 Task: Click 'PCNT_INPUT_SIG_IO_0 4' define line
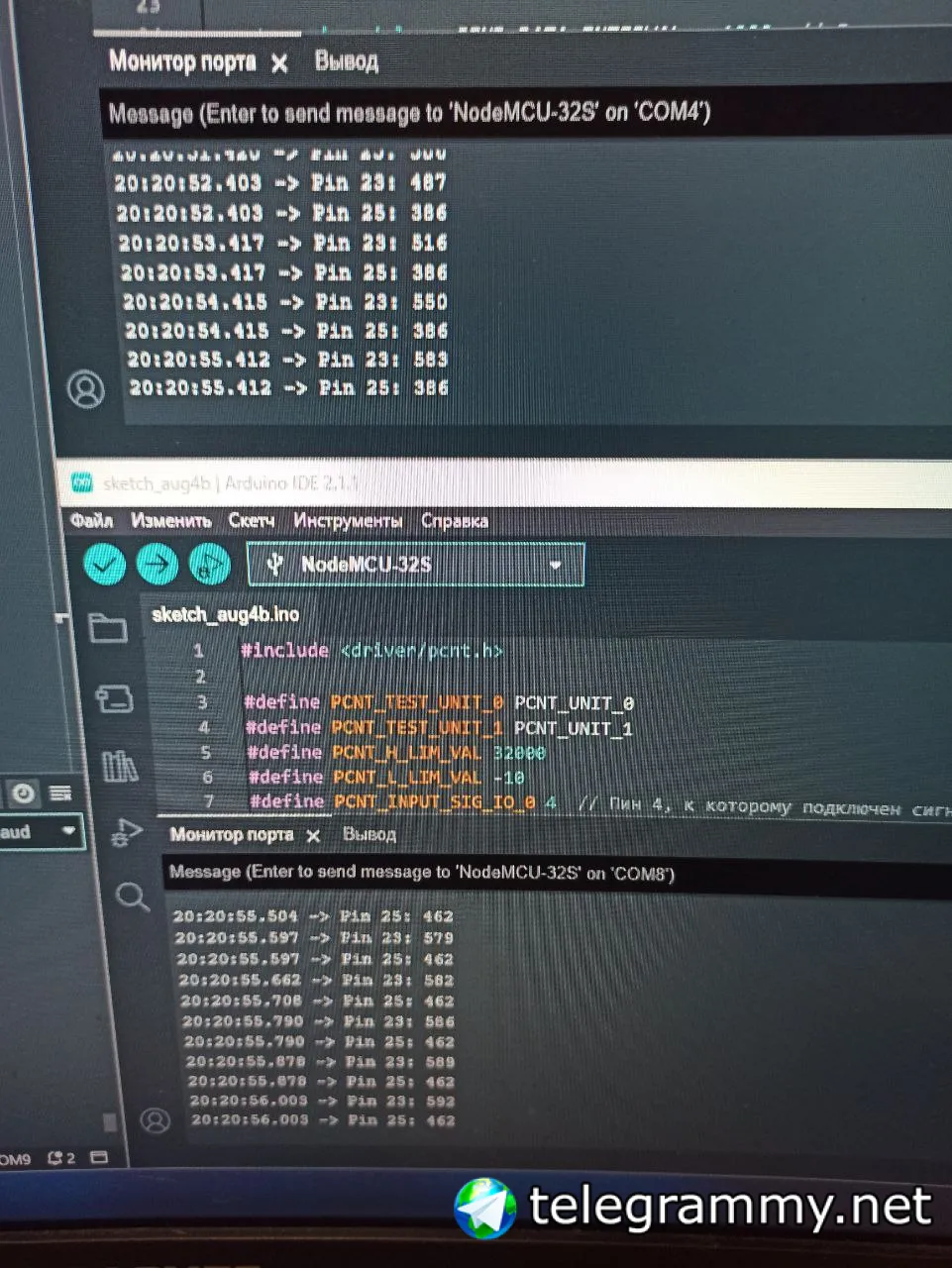tap(599, 802)
